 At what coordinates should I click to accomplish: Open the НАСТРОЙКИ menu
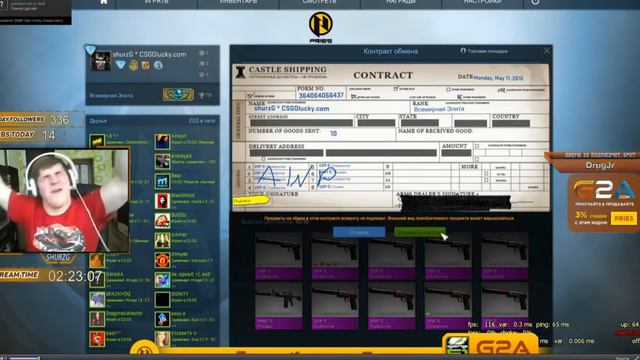point(482,2)
